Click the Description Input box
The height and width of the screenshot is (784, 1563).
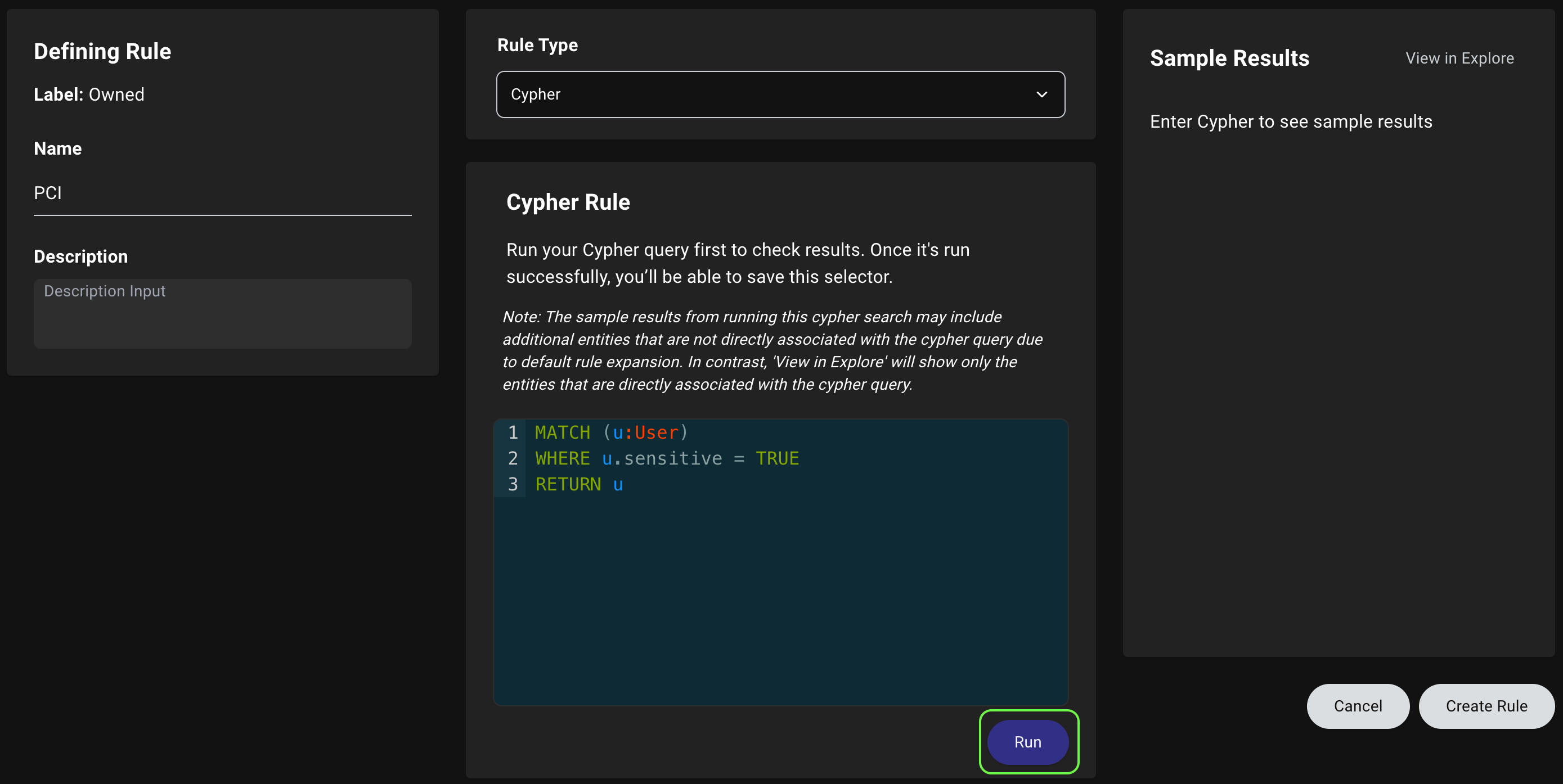[222, 313]
